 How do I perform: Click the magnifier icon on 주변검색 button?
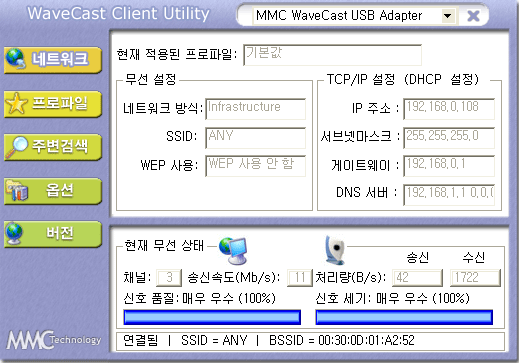coord(16,146)
